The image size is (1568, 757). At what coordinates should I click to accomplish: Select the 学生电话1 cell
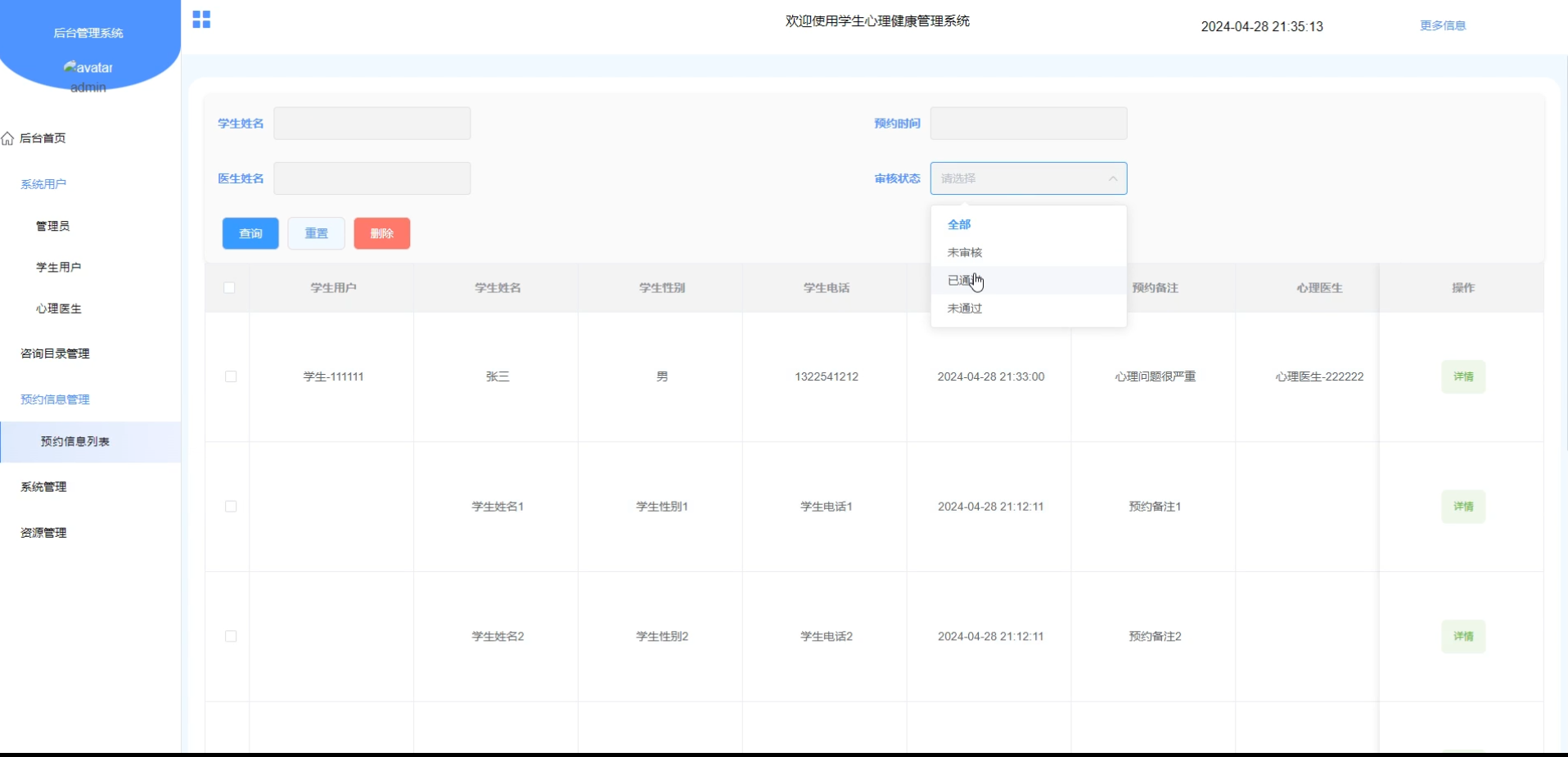pyautogui.click(x=827, y=507)
